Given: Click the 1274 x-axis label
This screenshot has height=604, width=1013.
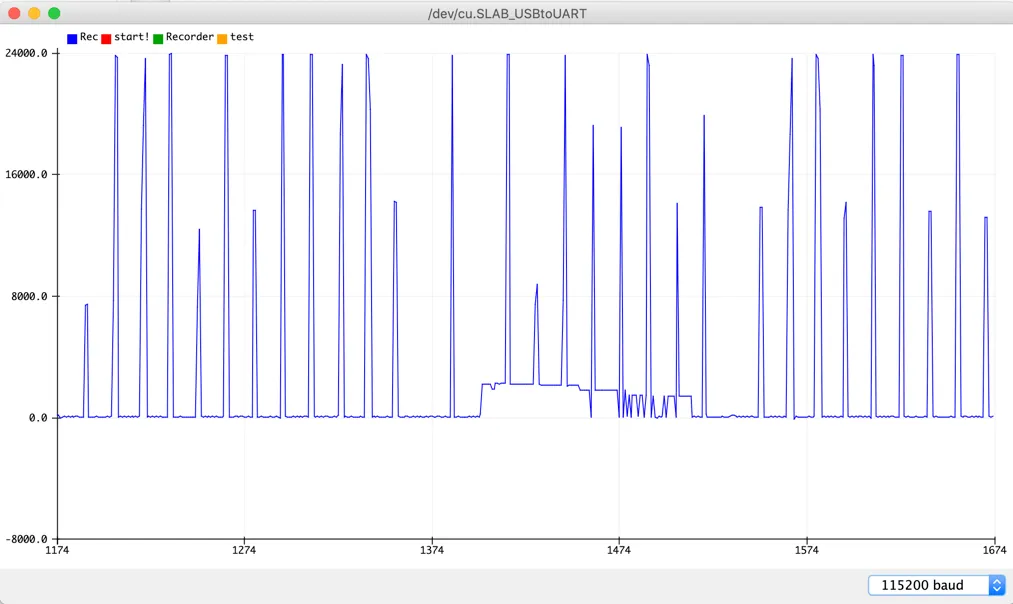Looking at the screenshot, I should pyautogui.click(x=244, y=550).
